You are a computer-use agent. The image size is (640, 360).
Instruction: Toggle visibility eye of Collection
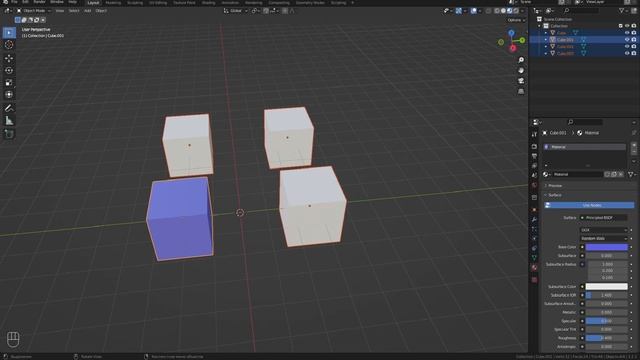point(627,26)
